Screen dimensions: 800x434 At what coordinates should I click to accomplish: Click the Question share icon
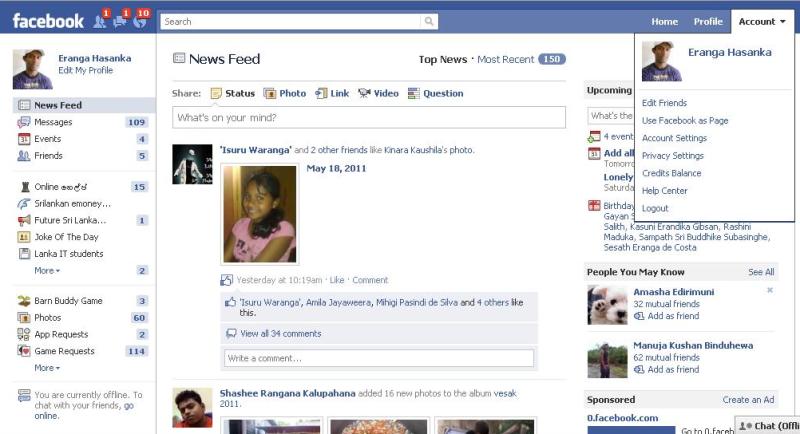(x=414, y=93)
